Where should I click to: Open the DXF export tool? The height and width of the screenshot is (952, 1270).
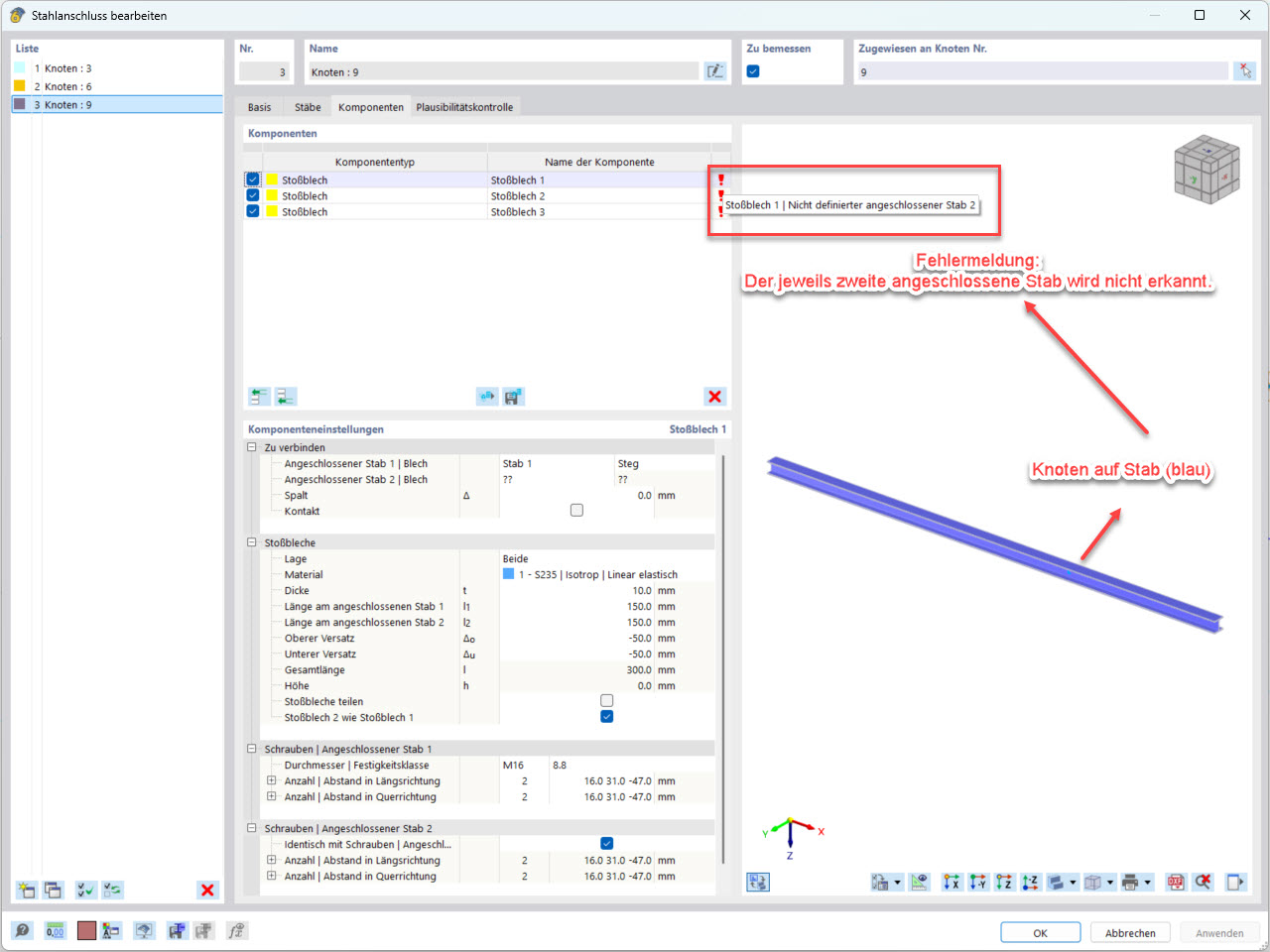1175,882
